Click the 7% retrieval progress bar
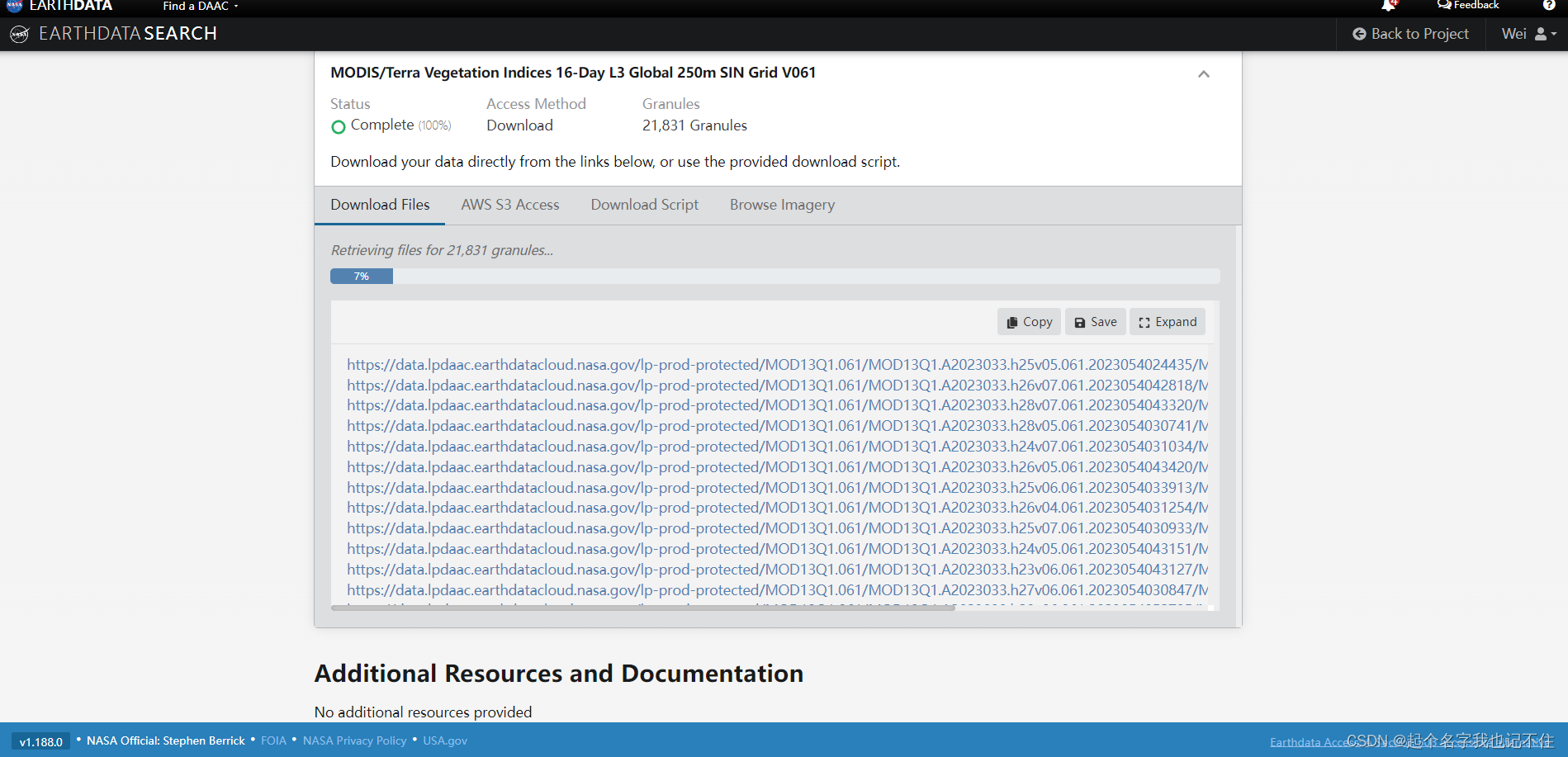This screenshot has width=1568, height=757. tap(775, 277)
